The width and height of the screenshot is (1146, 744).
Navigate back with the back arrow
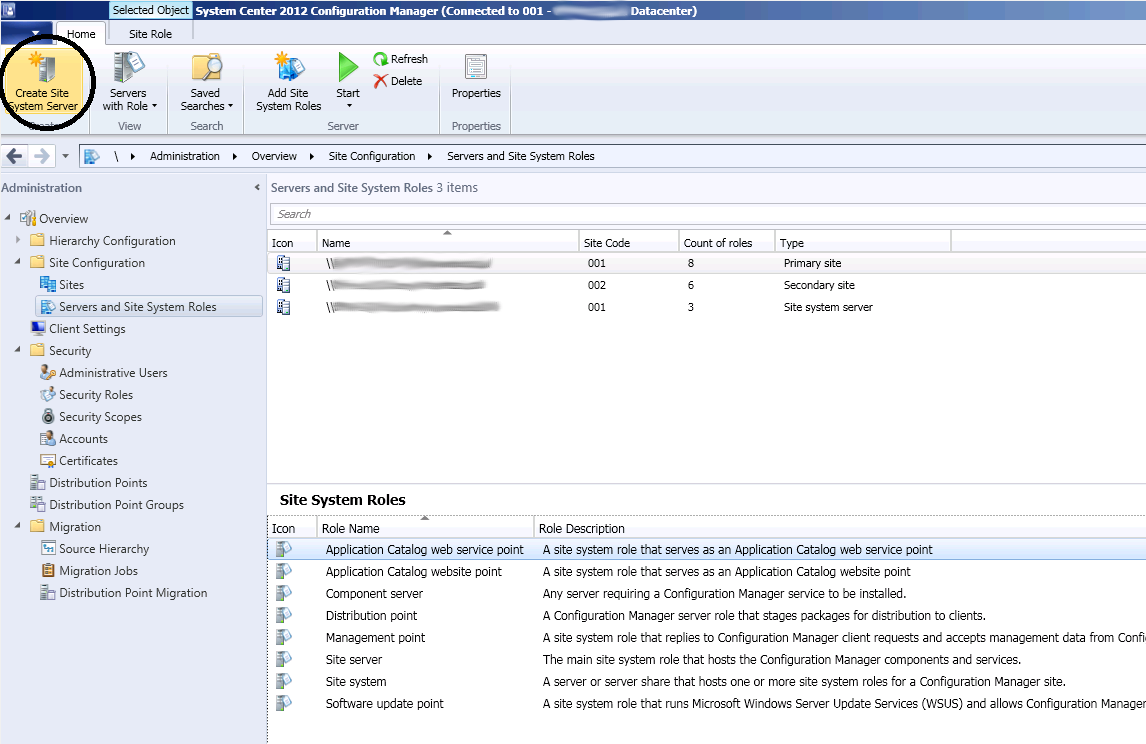(15, 156)
